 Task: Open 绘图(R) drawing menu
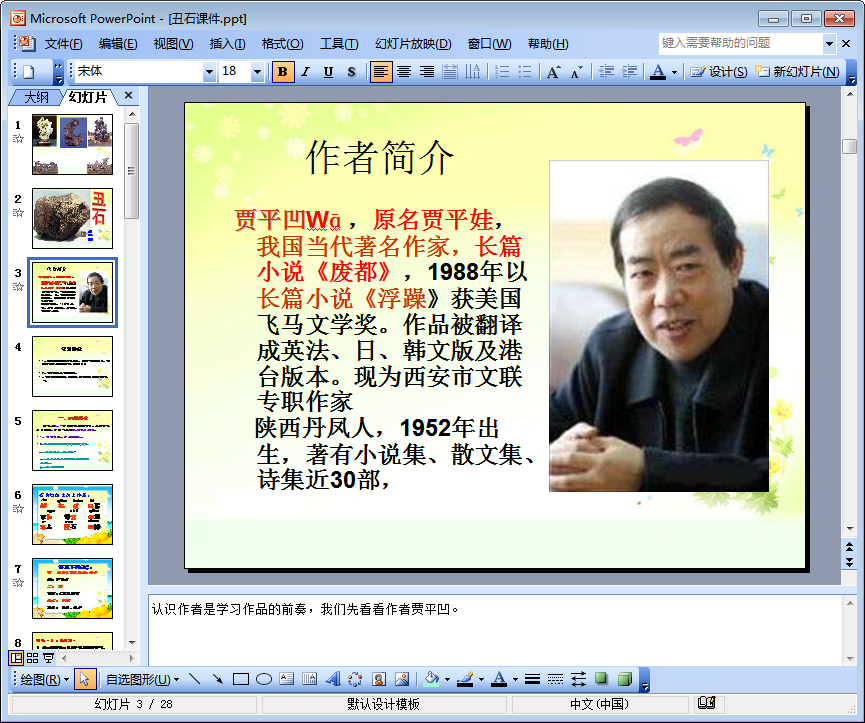click(x=44, y=679)
